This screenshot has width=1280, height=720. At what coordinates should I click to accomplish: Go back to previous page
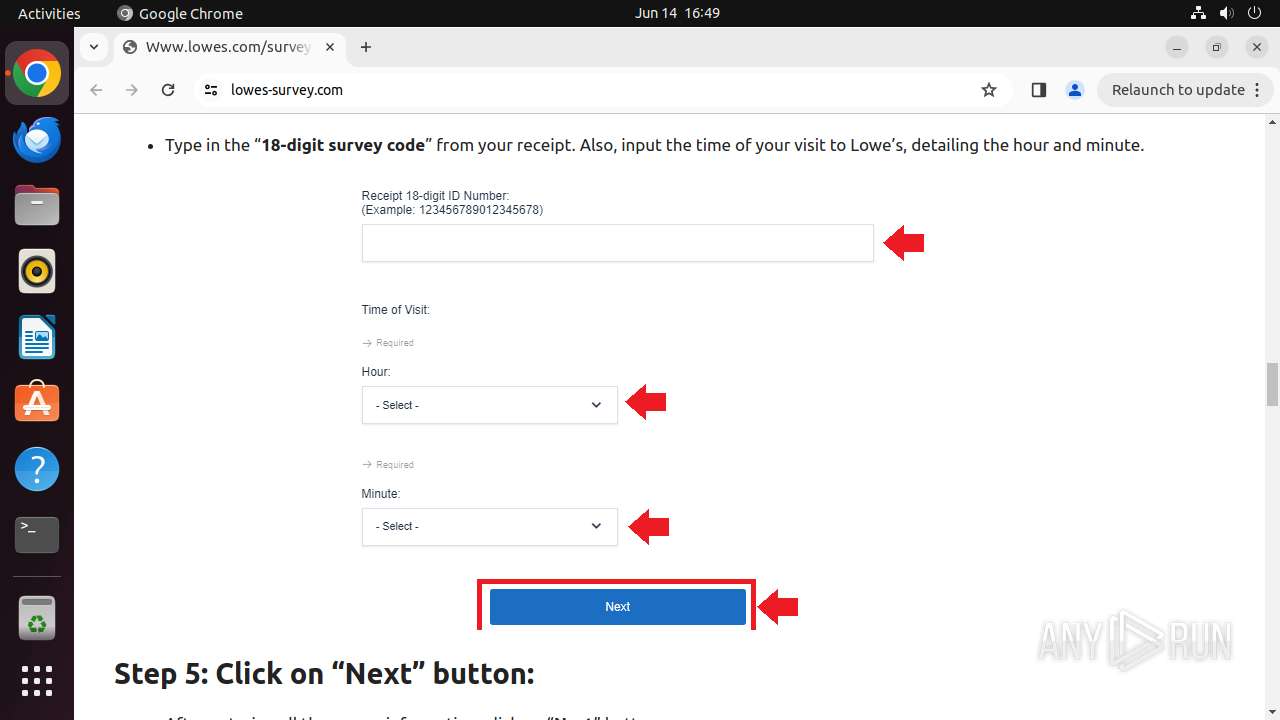(96, 90)
